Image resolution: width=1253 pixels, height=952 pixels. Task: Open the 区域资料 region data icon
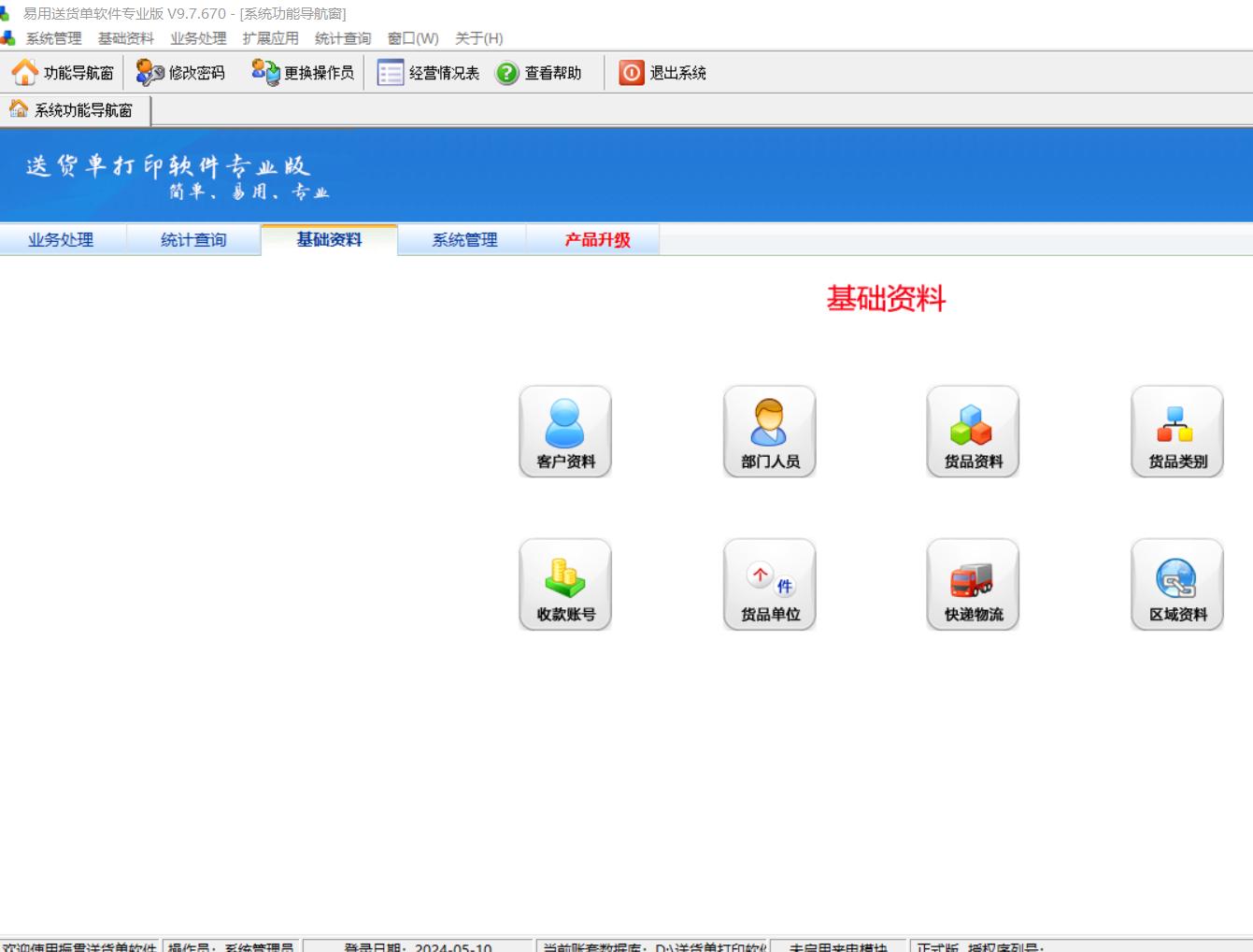1177,585
